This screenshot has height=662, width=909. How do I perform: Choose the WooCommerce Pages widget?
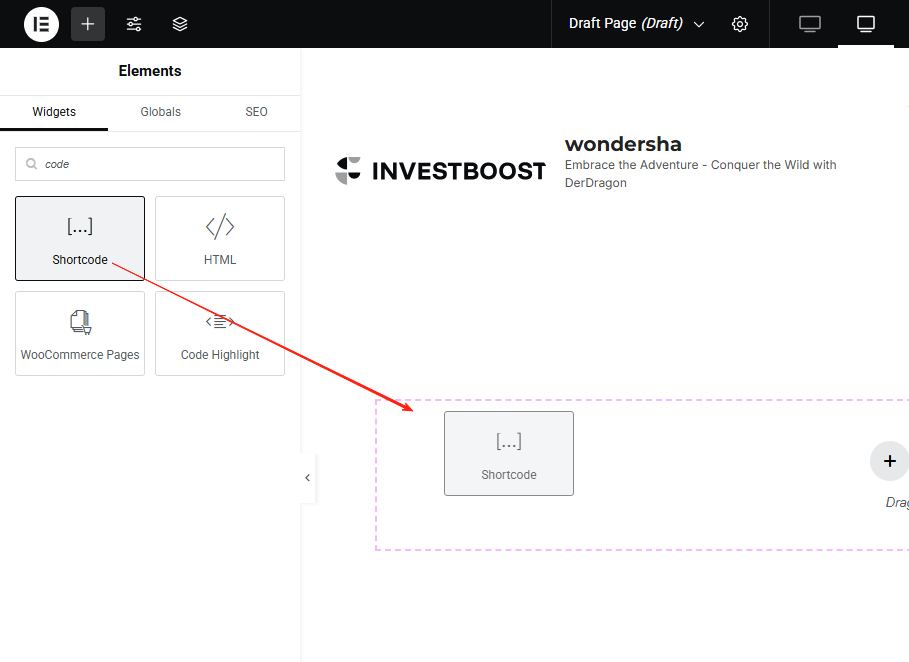pos(80,333)
